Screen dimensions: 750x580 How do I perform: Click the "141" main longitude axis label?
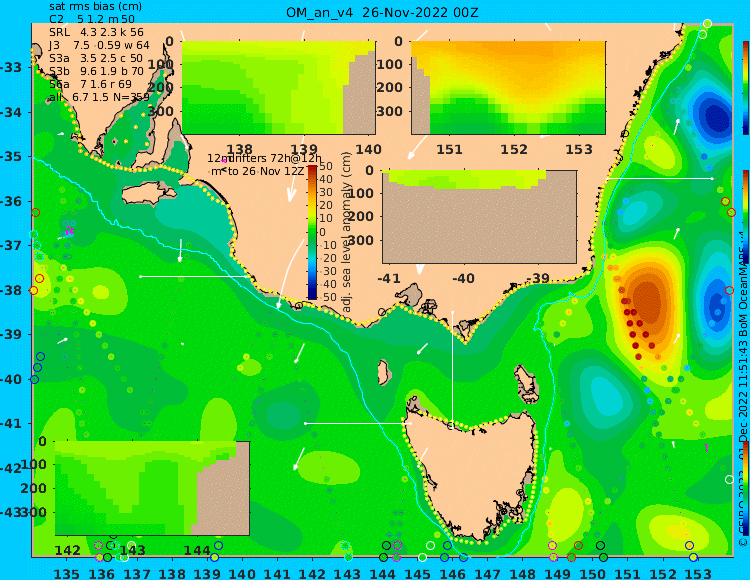pyautogui.click(x=277, y=573)
